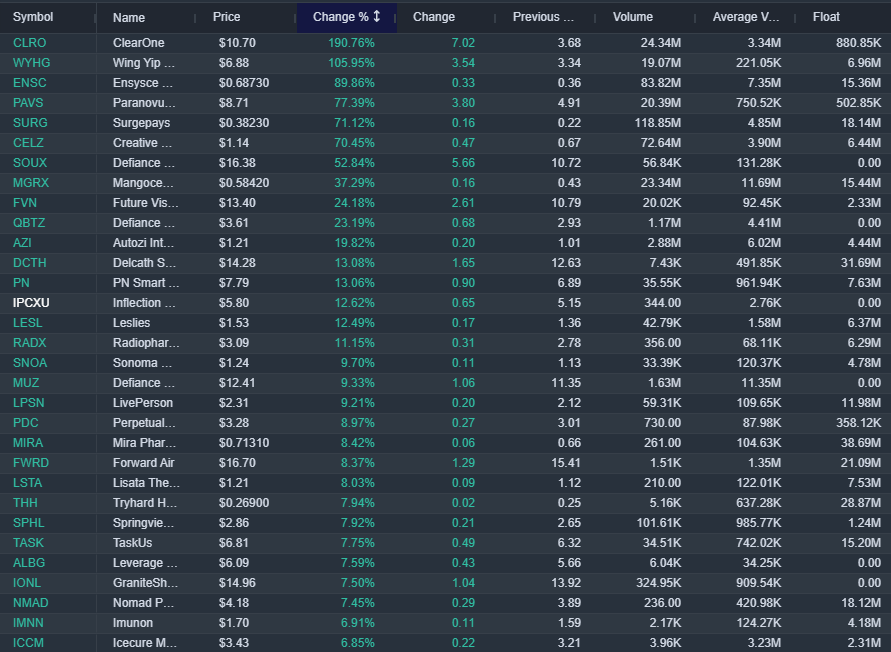This screenshot has width=891, height=652.
Task: Select the PN symbol
Action: tap(21, 283)
